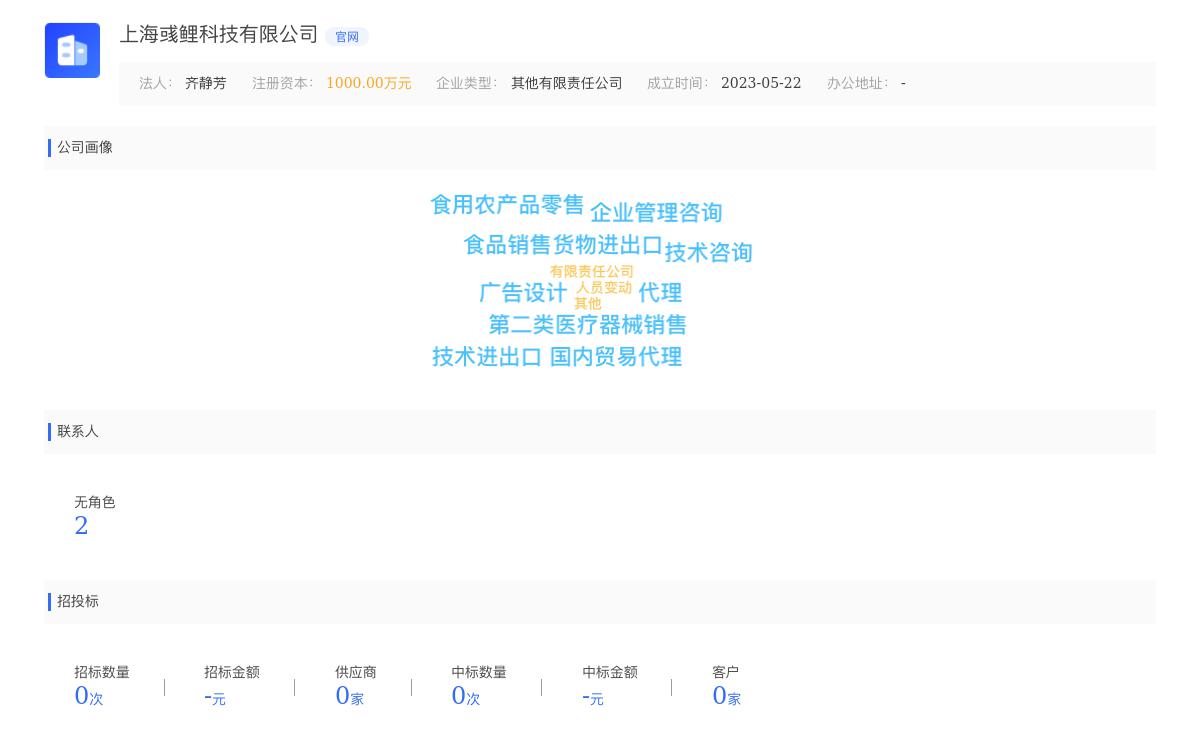Viewport: 1200px width, 752px height.
Task: Click word cloud tag 食品销售
Action: pos(507,245)
